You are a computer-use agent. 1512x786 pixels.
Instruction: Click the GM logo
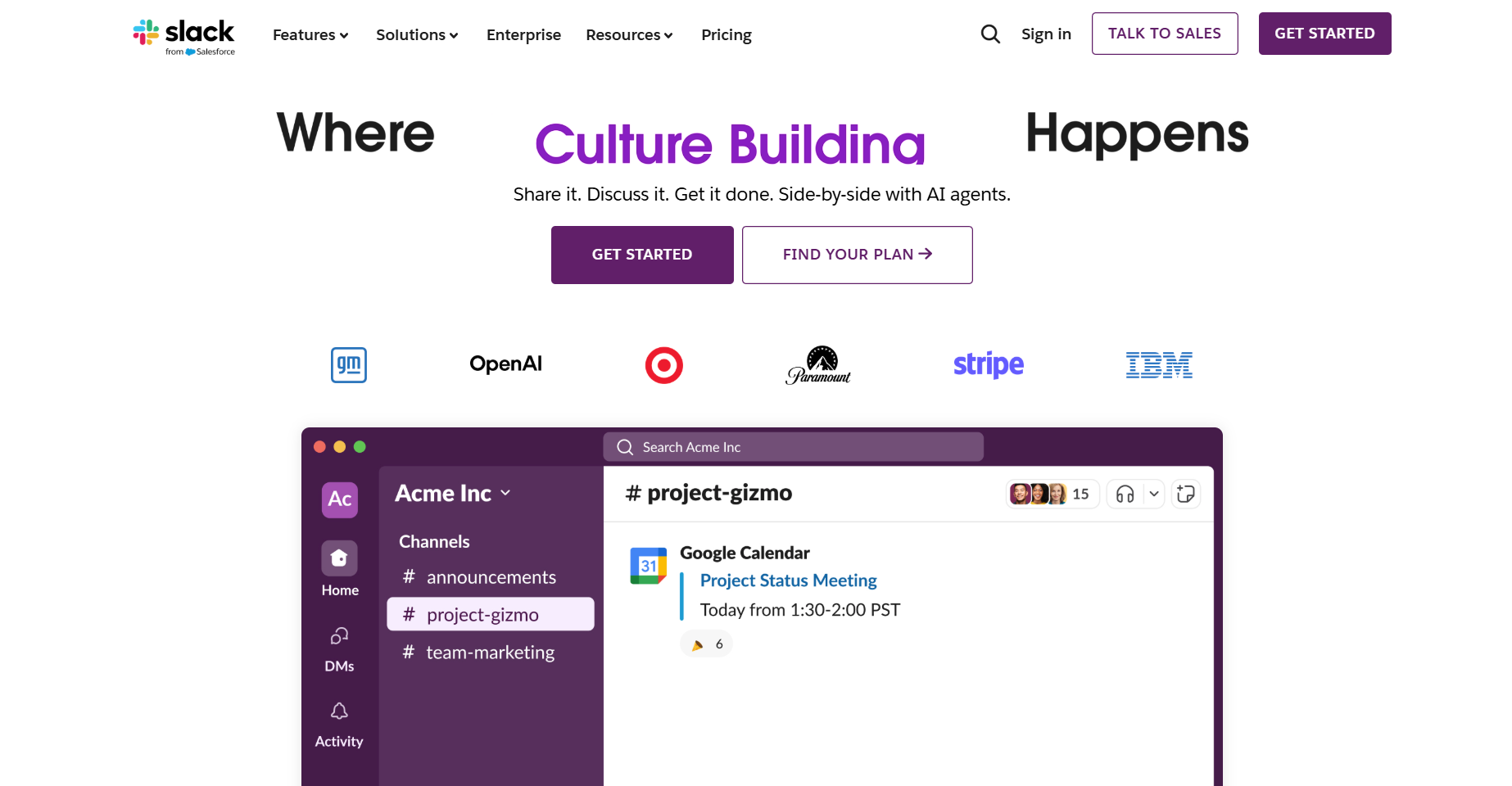(348, 365)
